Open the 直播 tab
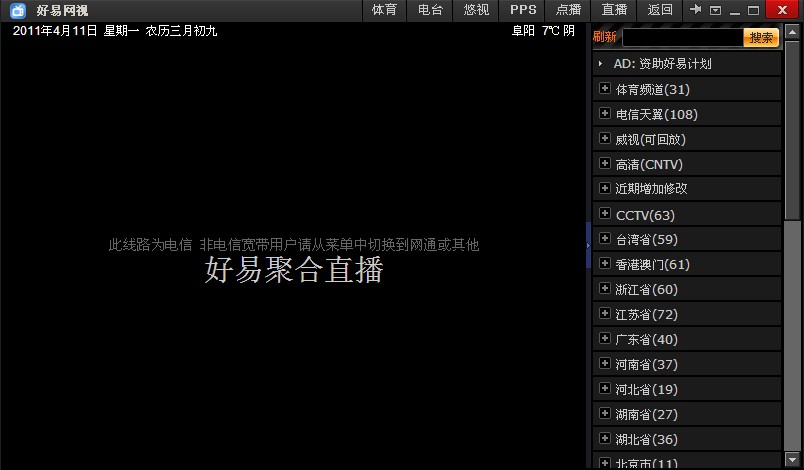This screenshot has width=804, height=470. click(x=614, y=10)
